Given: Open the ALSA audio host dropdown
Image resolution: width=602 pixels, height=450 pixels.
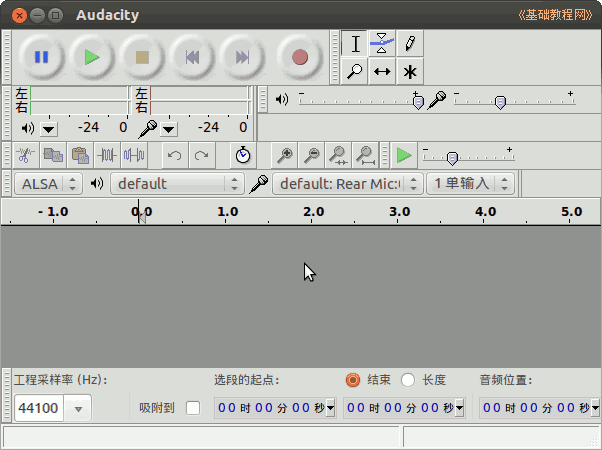Looking at the screenshot, I should [x=49, y=183].
